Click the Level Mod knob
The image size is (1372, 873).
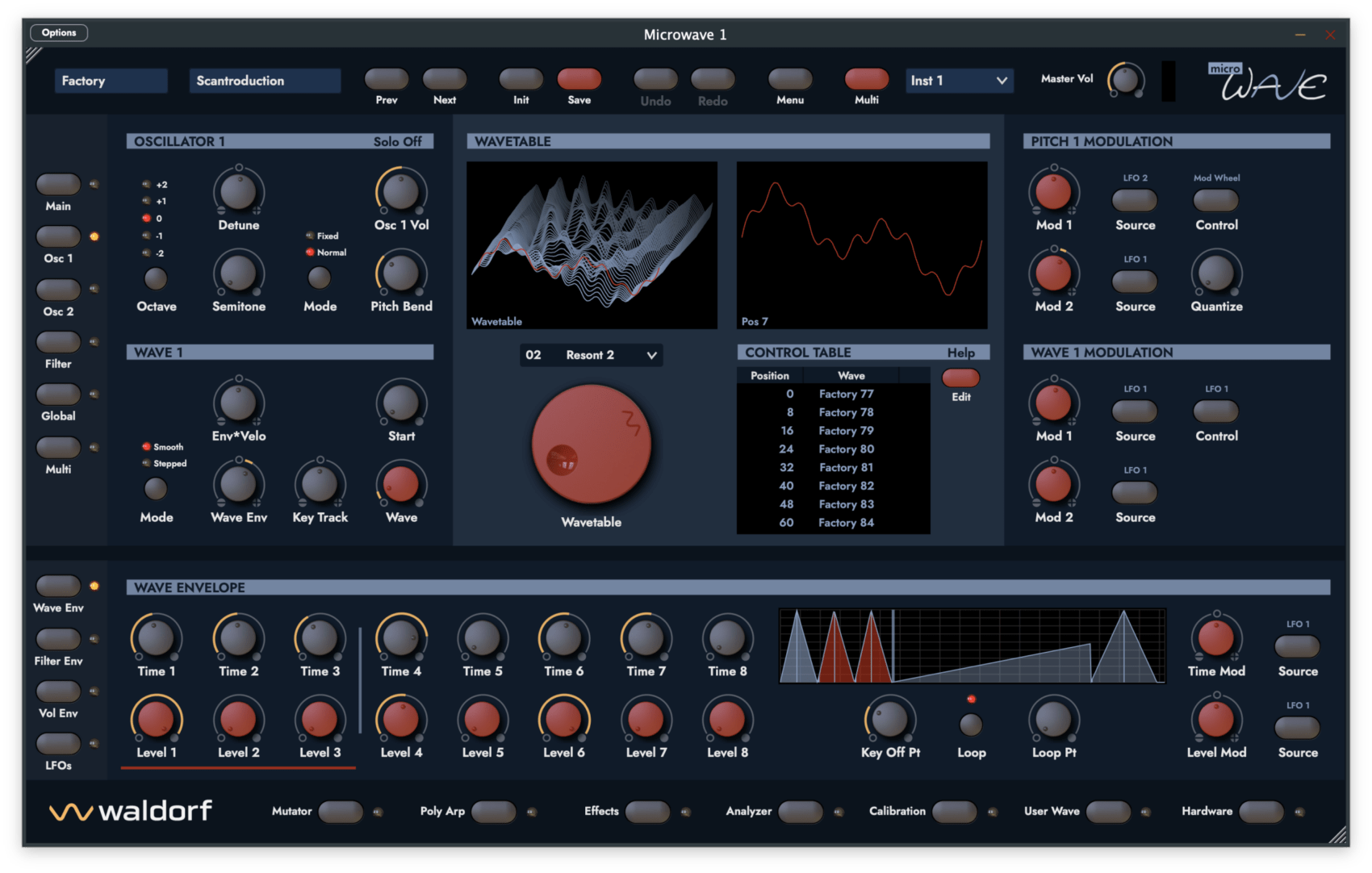1216,720
